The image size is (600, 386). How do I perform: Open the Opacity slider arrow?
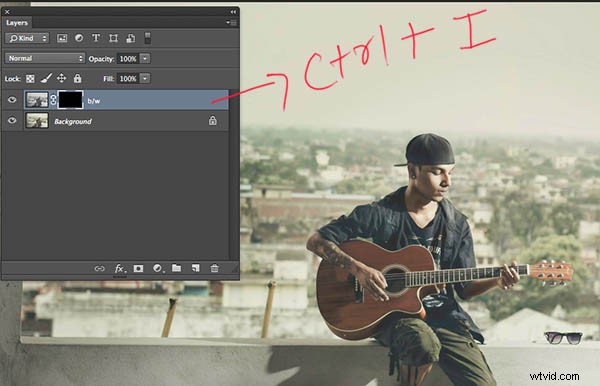coord(145,59)
